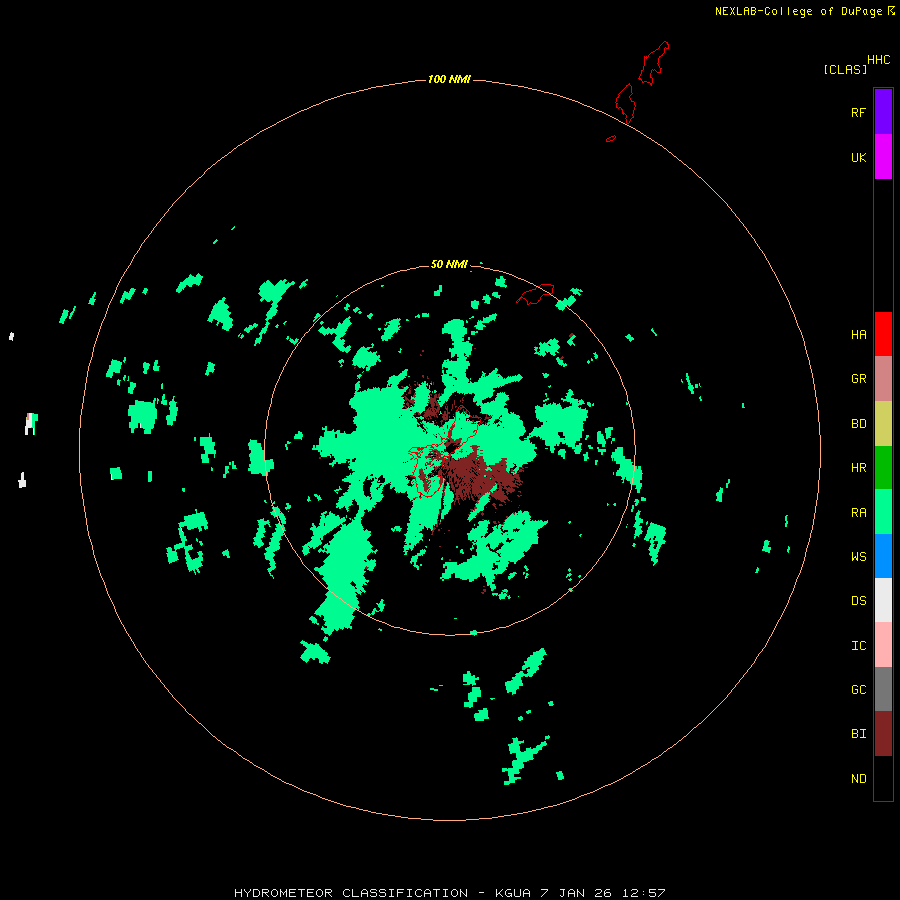900x900 pixels.
Task: Click the [CLAS] legend header
Action: coord(845,69)
